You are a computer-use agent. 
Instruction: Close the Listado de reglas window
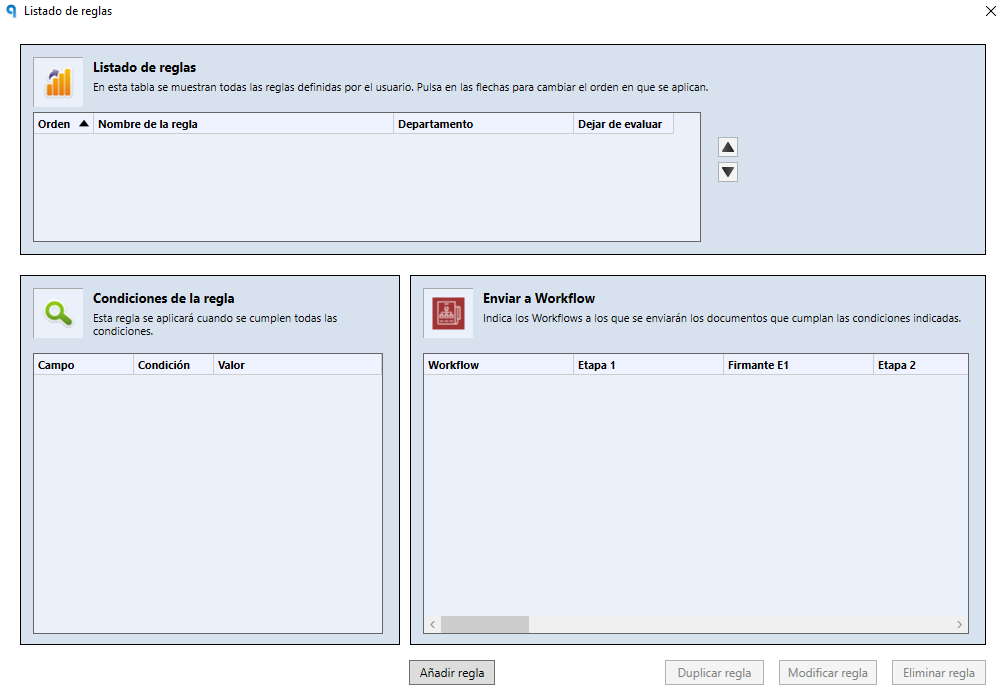click(990, 11)
